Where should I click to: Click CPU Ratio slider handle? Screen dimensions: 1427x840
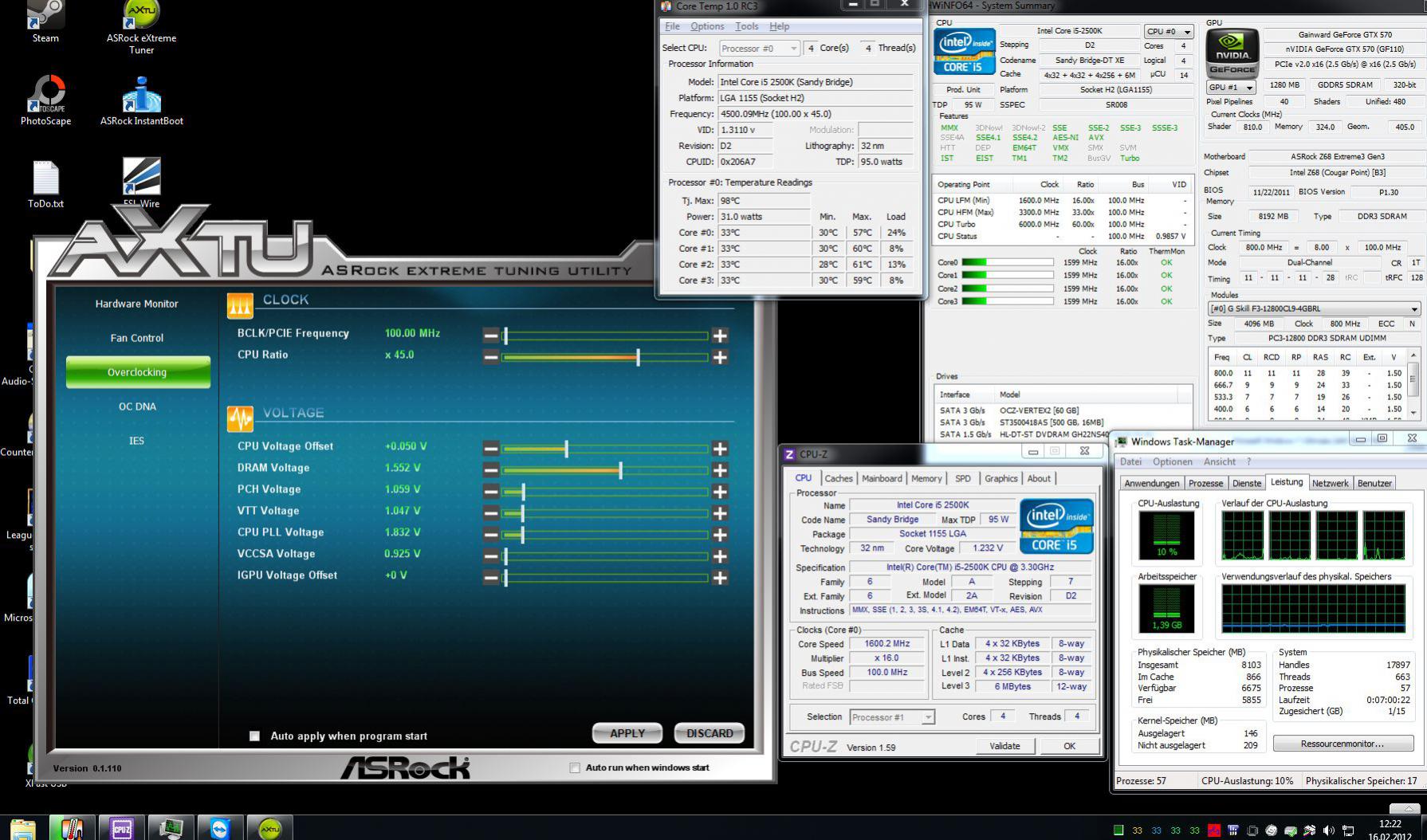pyautogui.click(x=638, y=357)
